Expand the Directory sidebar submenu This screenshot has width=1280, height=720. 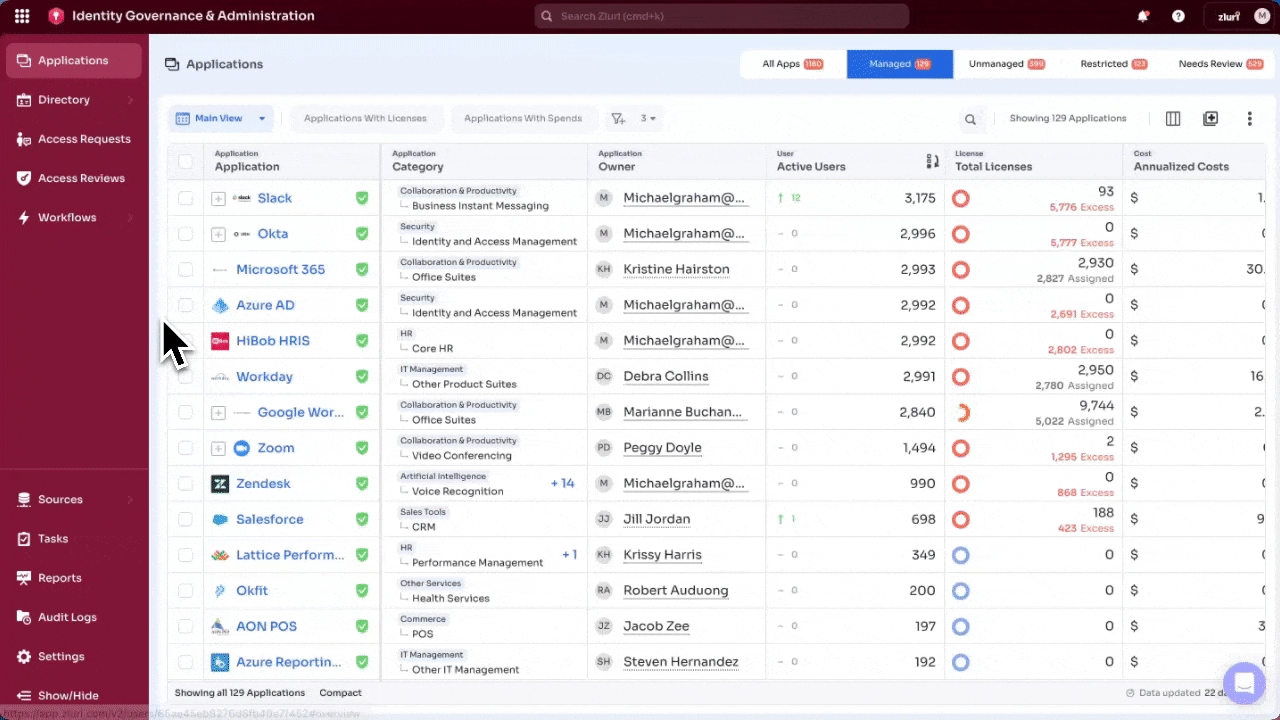click(x=130, y=100)
